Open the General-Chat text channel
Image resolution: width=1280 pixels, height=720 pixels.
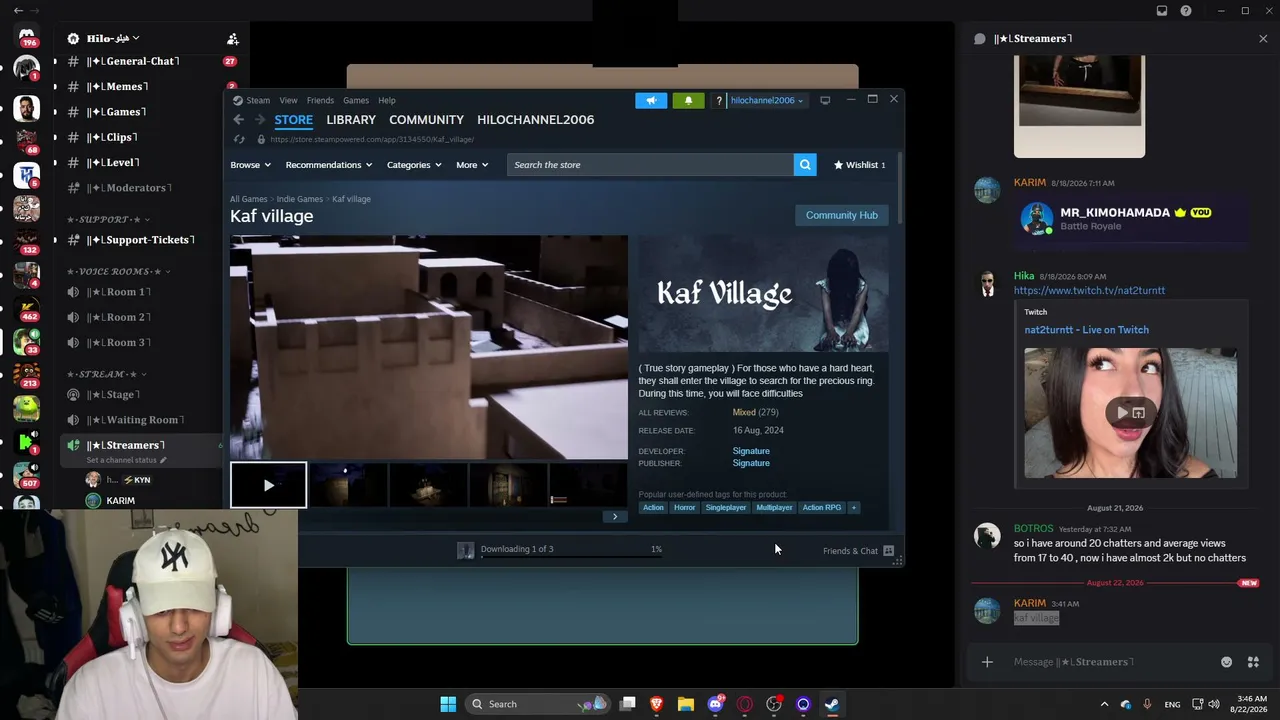[140, 61]
